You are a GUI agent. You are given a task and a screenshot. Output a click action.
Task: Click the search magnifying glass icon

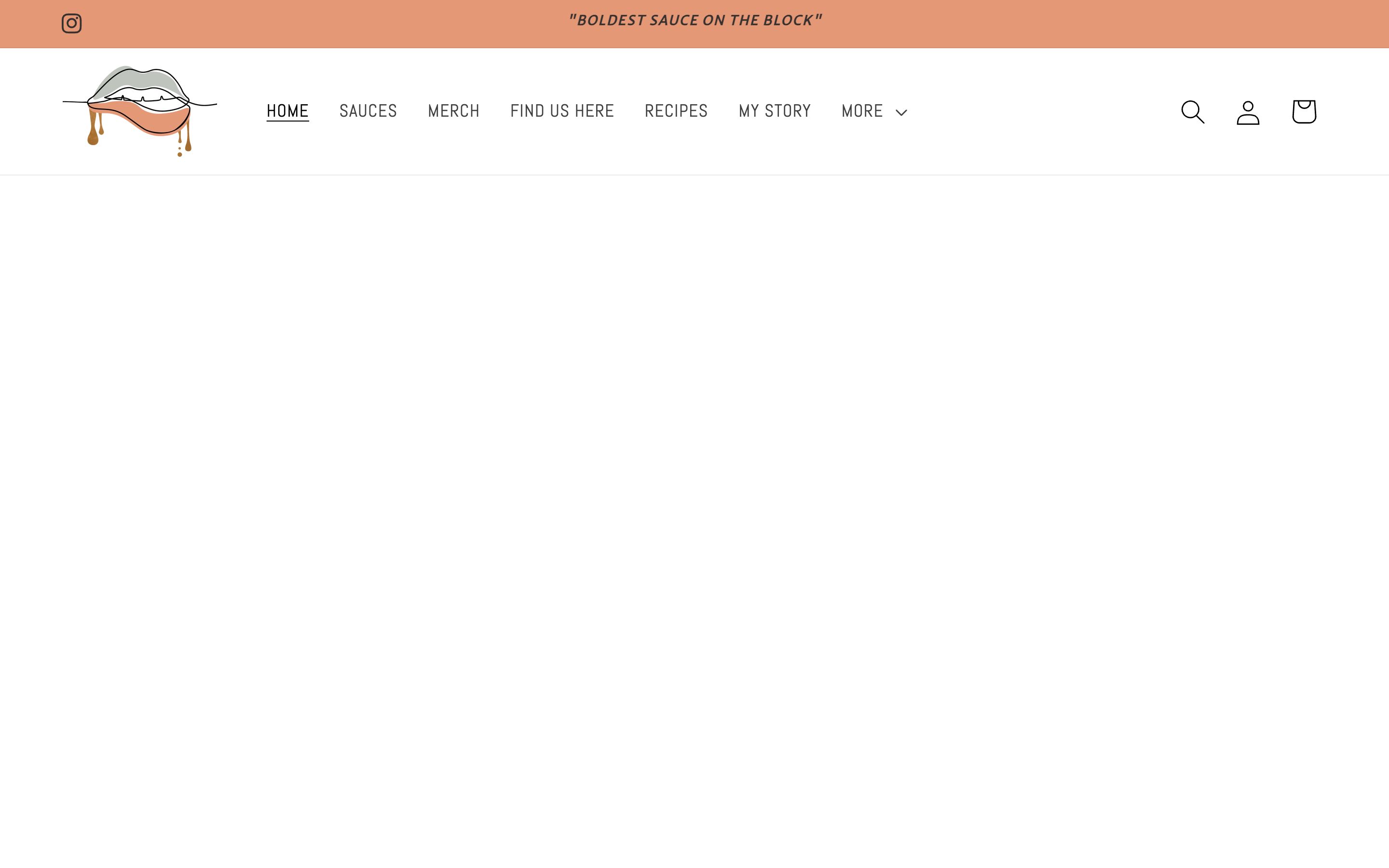point(1192,111)
